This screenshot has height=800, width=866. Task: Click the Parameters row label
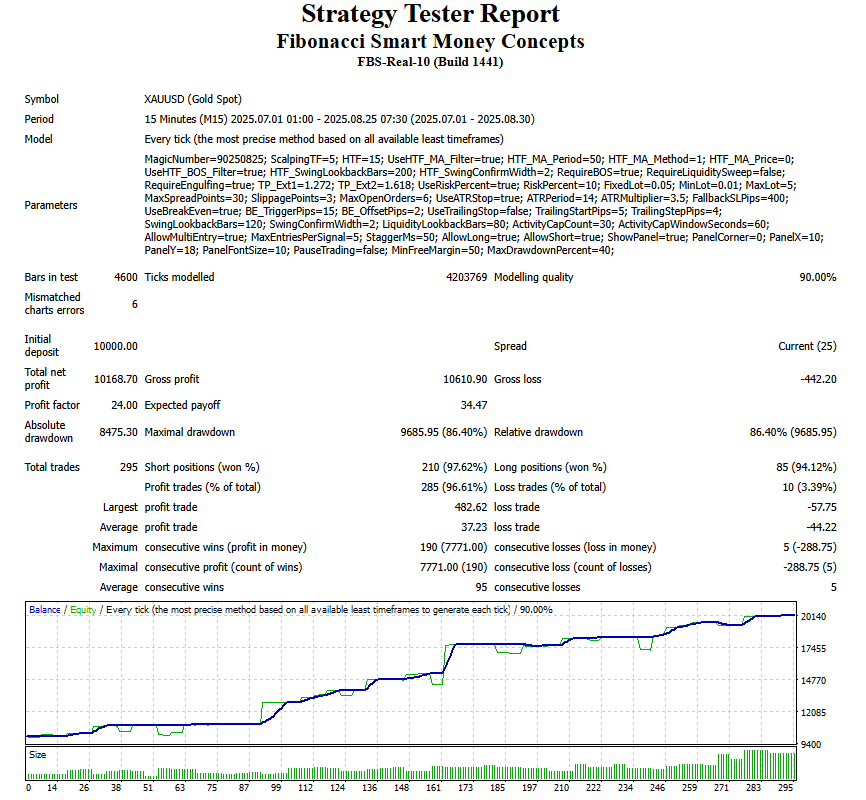pos(51,206)
